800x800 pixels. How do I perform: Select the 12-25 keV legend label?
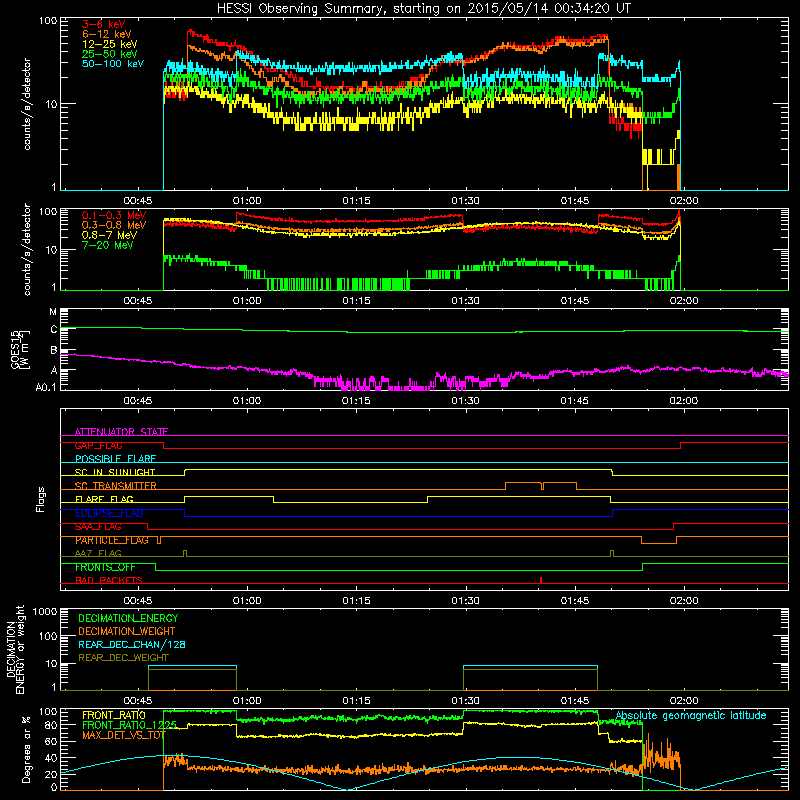point(109,44)
